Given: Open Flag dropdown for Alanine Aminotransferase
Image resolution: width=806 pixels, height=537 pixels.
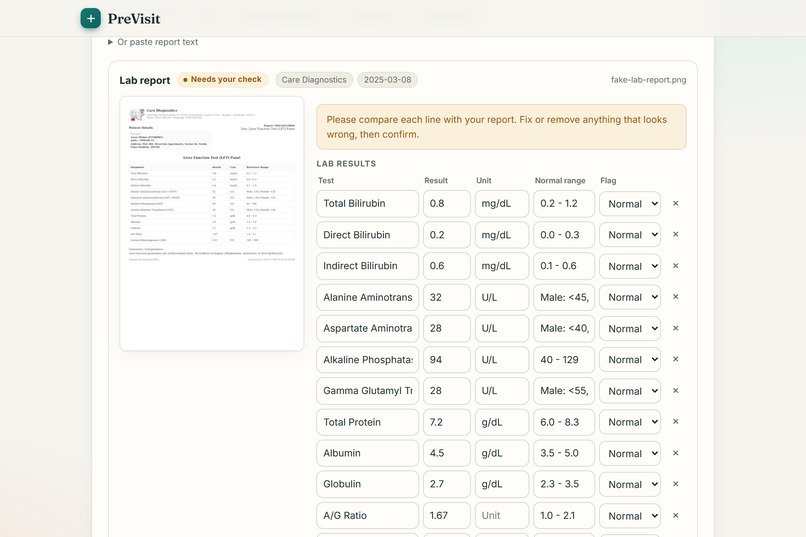Looking at the screenshot, I should pyautogui.click(x=630, y=298).
